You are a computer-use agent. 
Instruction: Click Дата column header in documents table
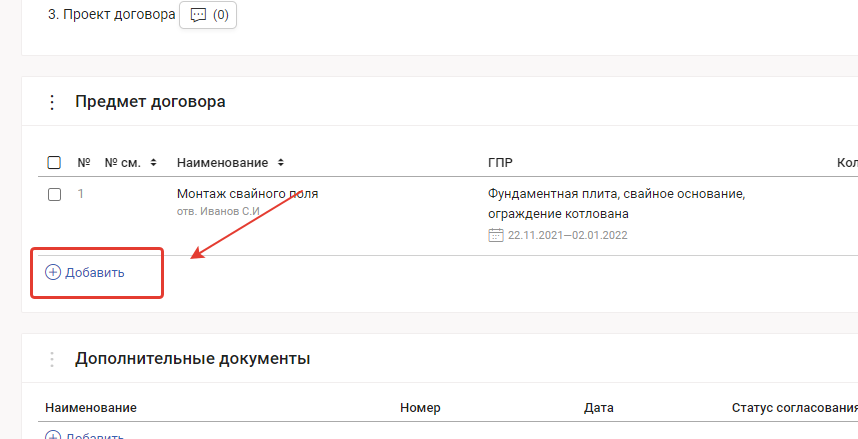pos(598,408)
